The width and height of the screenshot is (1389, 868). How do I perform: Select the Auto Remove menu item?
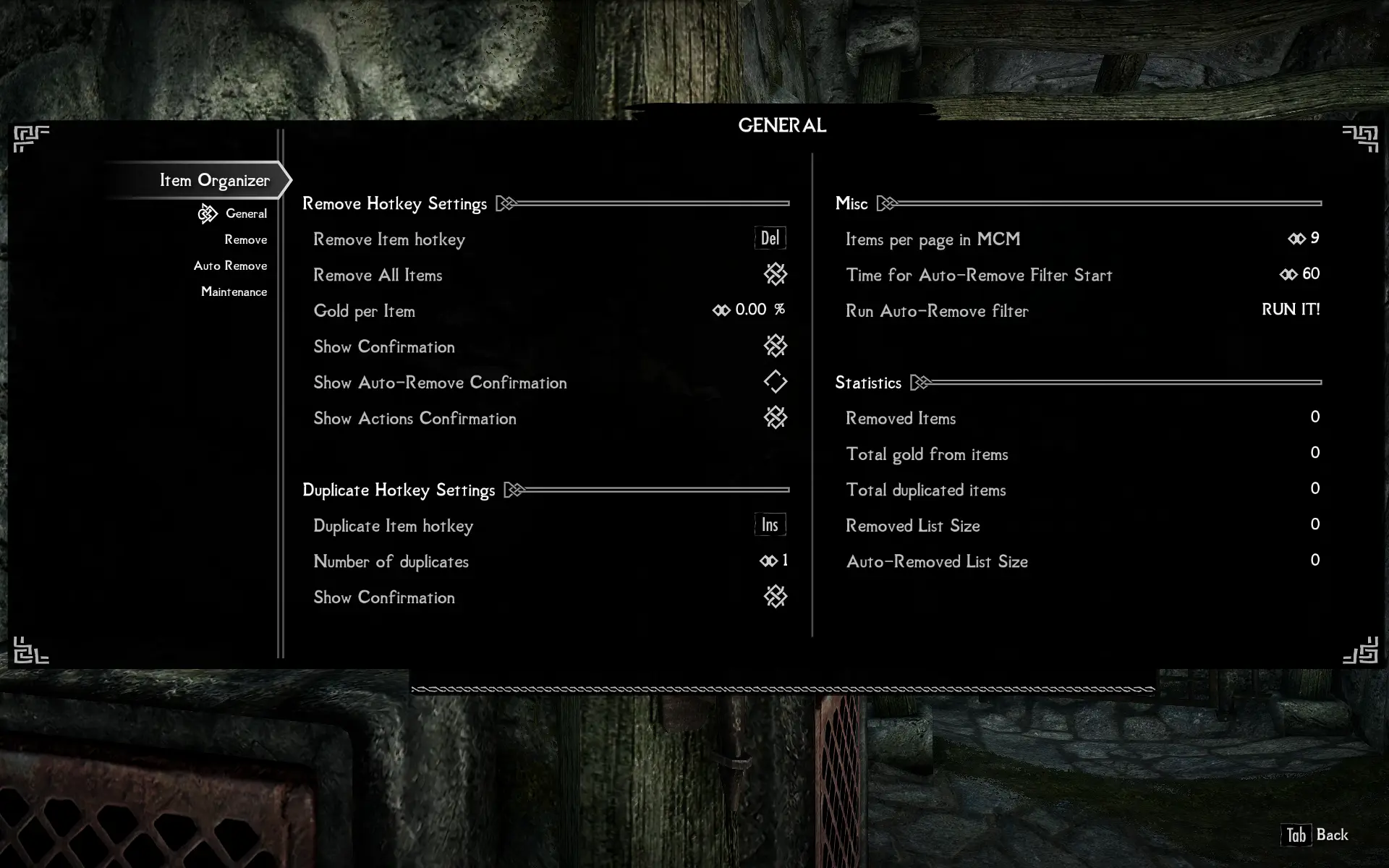click(230, 265)
